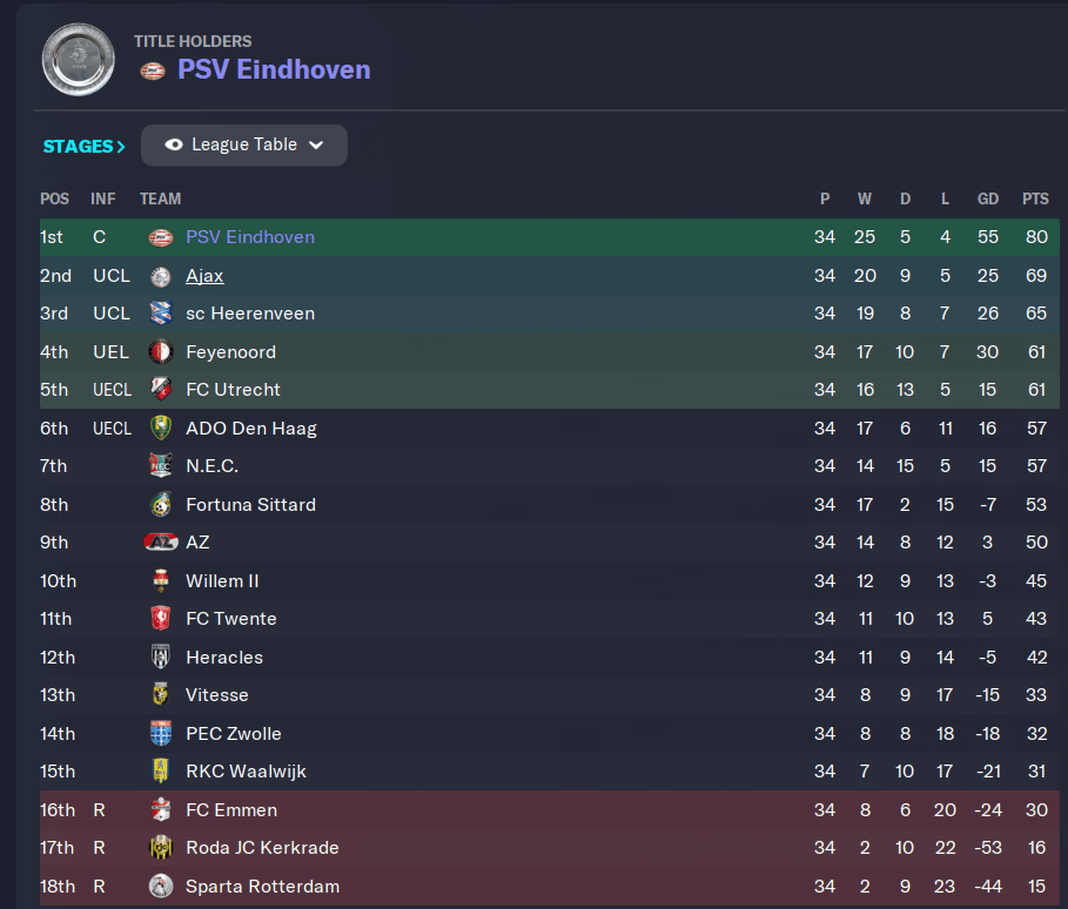1068x909 pixels.
Task: Sort table by GD column header
Action: (x=988, y=199)
